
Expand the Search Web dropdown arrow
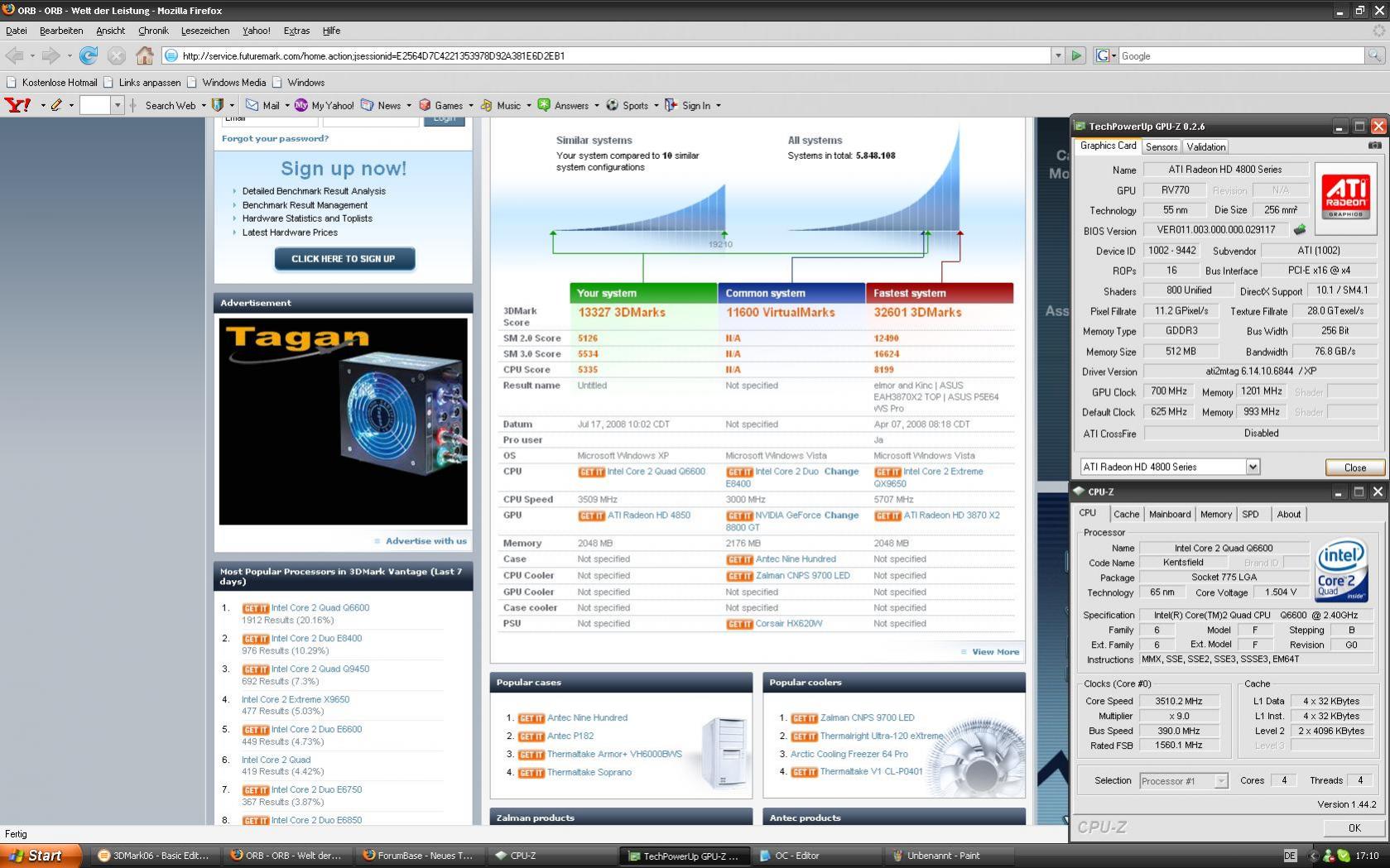204,106
